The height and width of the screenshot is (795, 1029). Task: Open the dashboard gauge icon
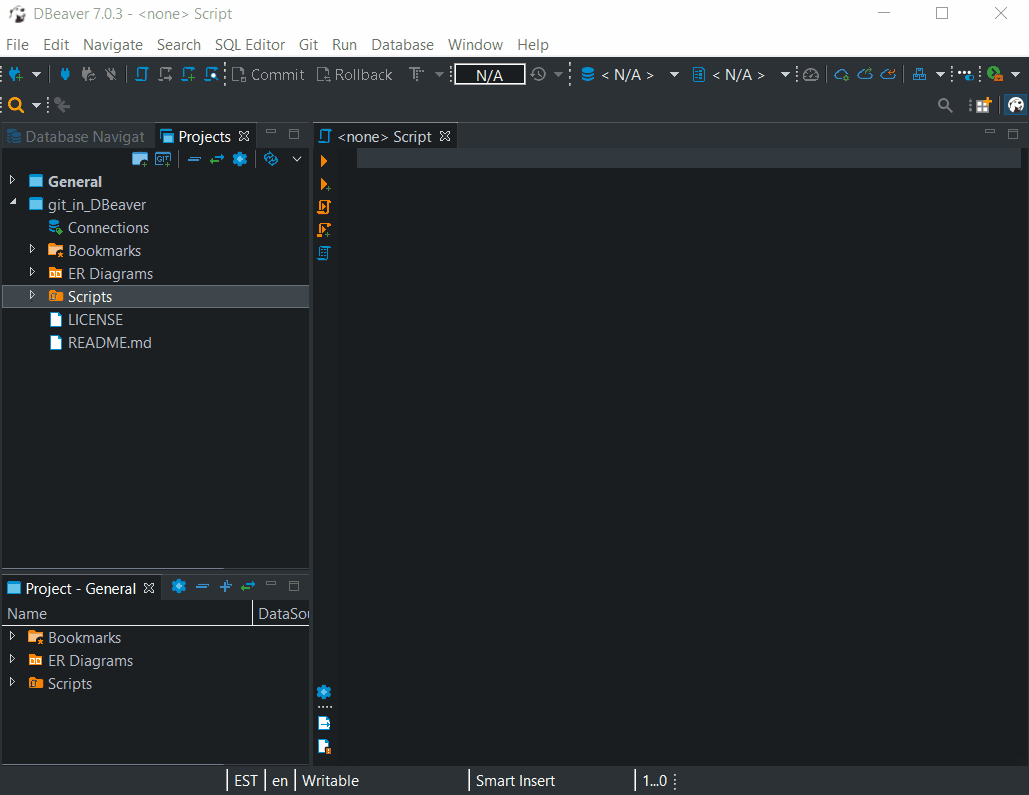click(x=811, y=75)
